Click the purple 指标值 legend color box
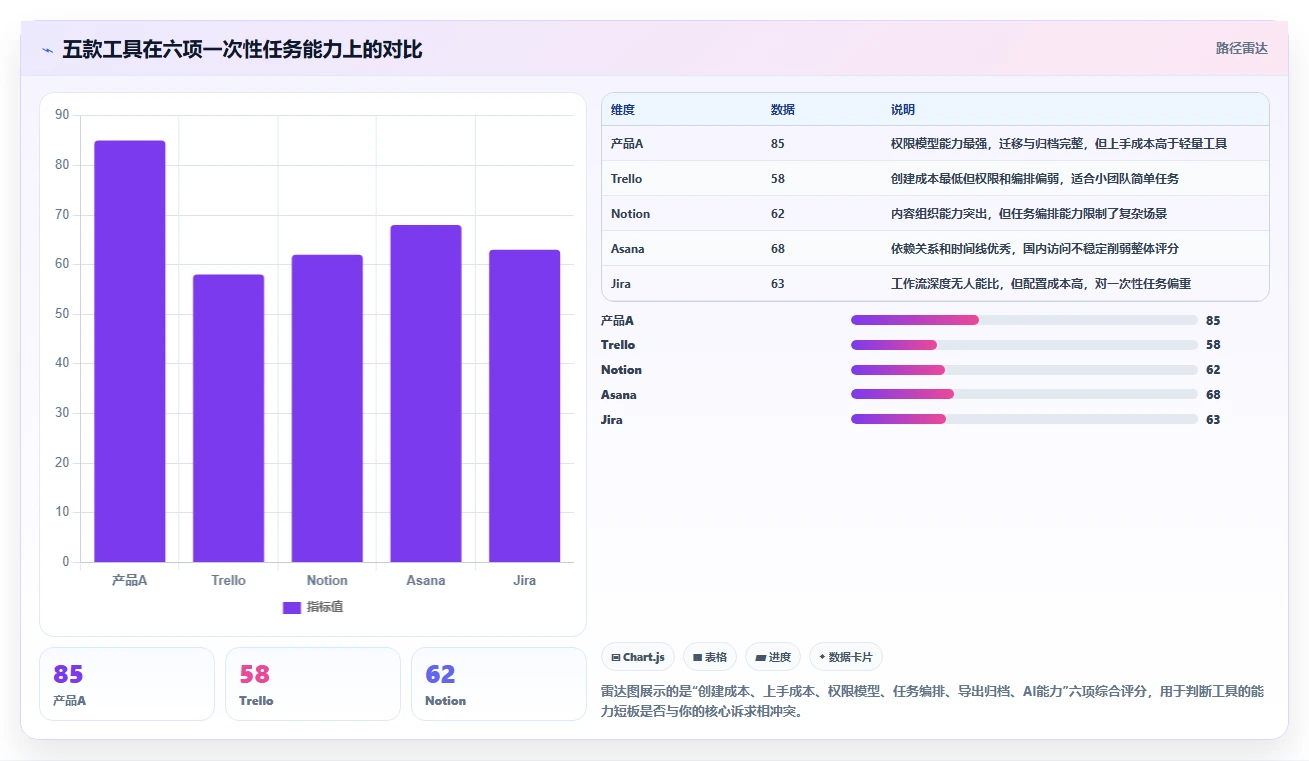 (x=292, y=607)
